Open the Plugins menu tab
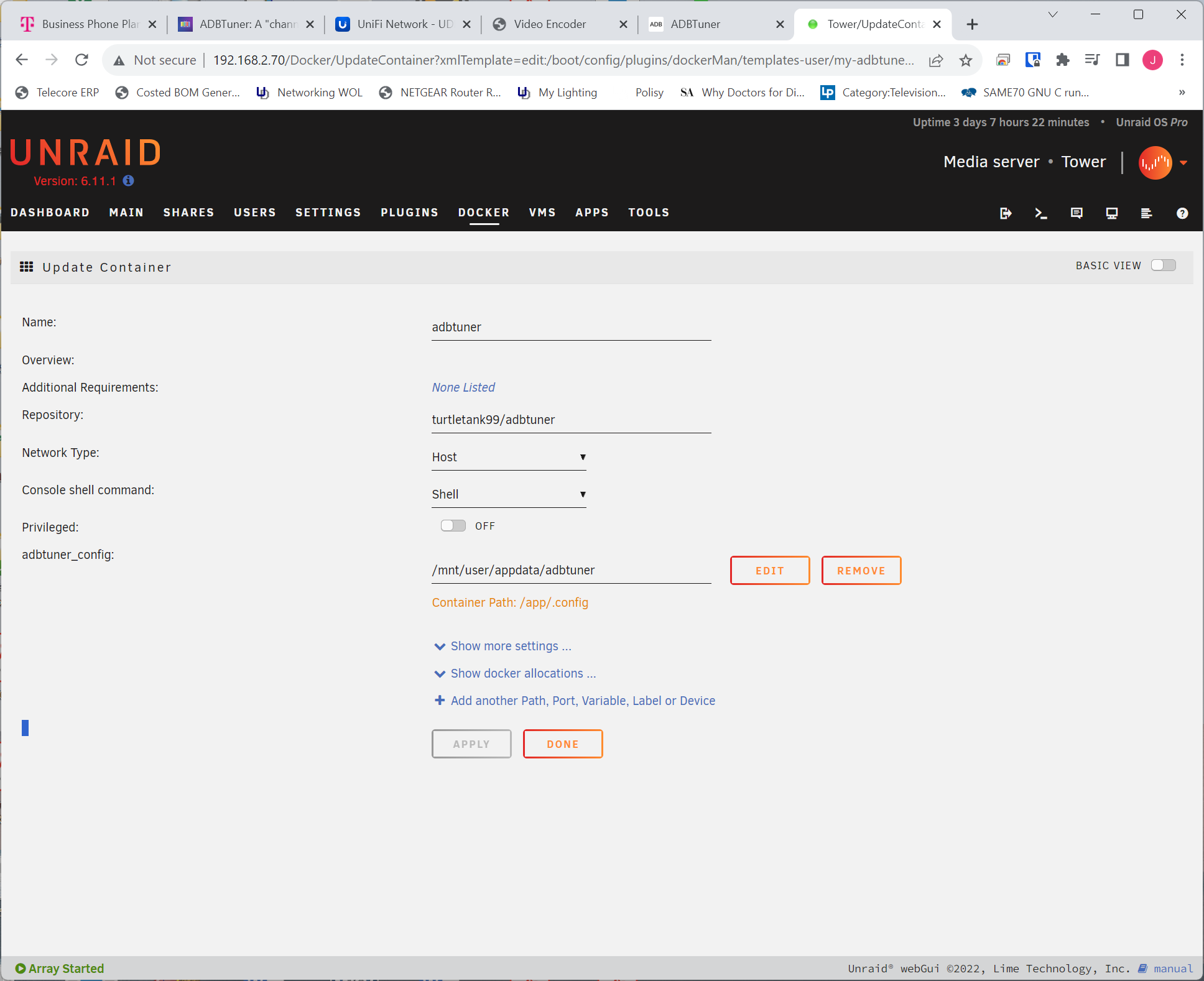Viewport: 1204px width, 981px height. [x=409, y=213]
